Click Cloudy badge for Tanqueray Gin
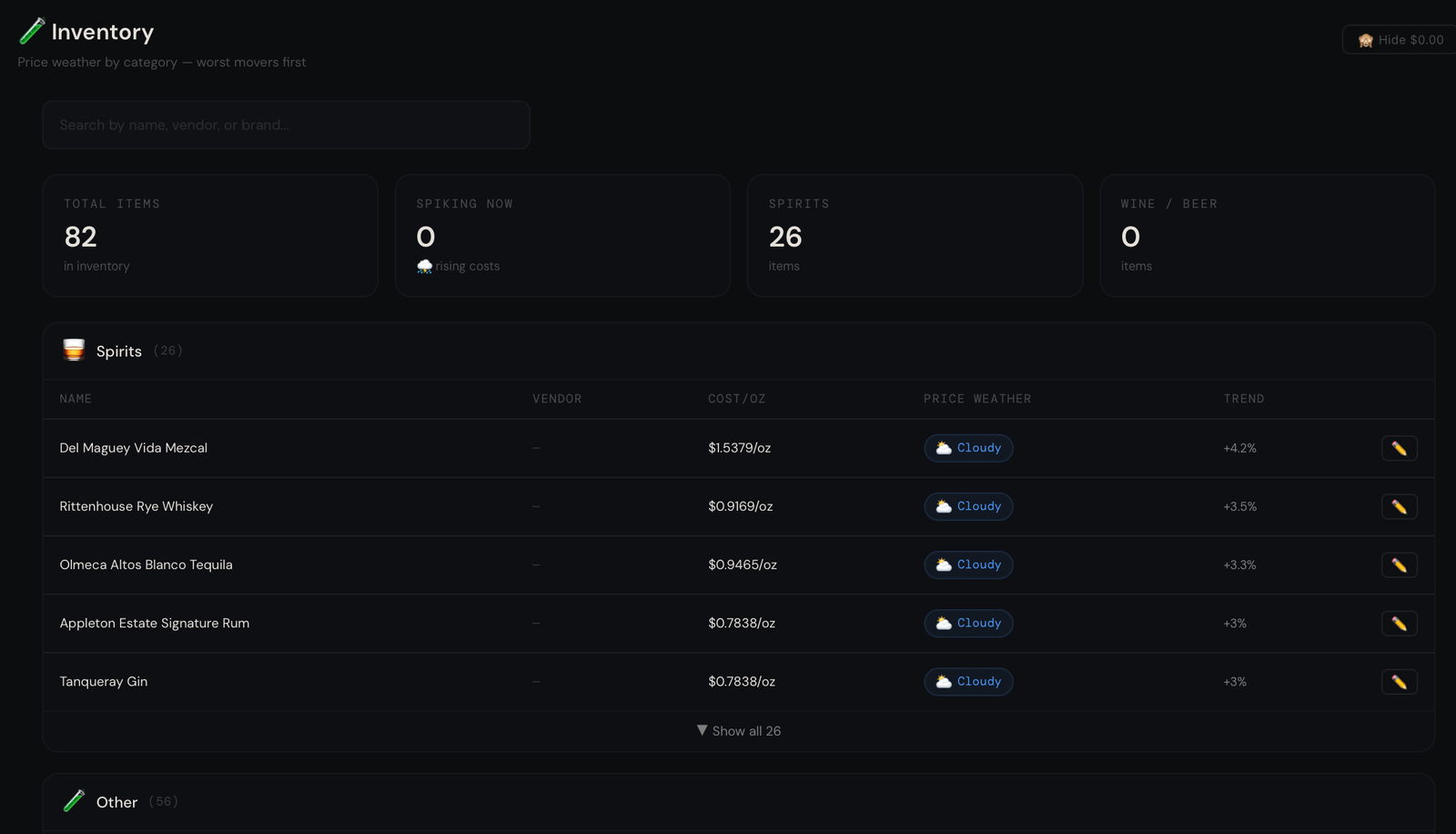This screenshot has height=834, width=1456. (968, 681)
